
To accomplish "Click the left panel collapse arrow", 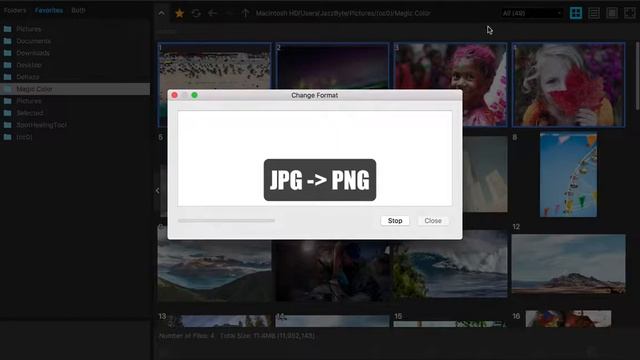I will click(x=158, y=191).
